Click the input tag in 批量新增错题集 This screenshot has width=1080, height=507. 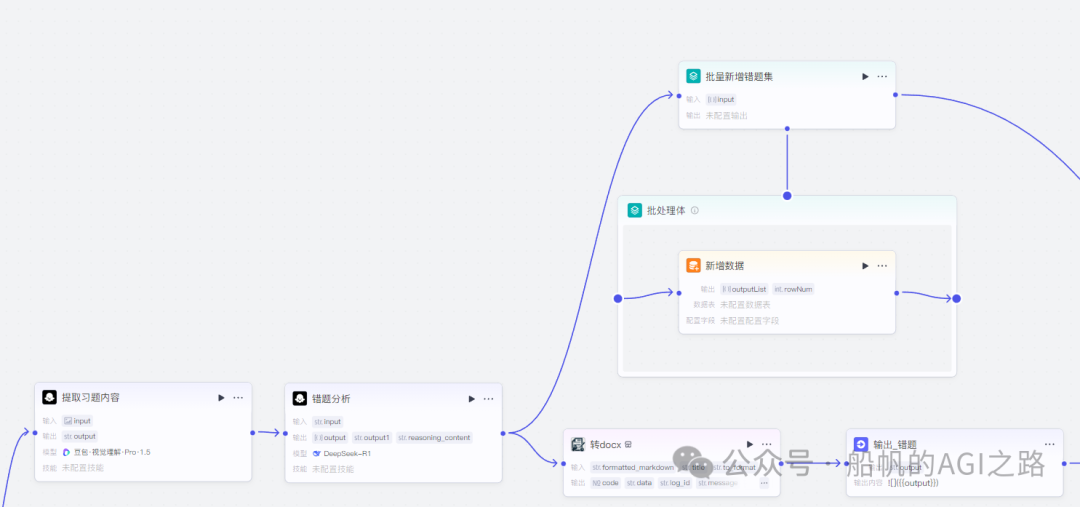721,99
